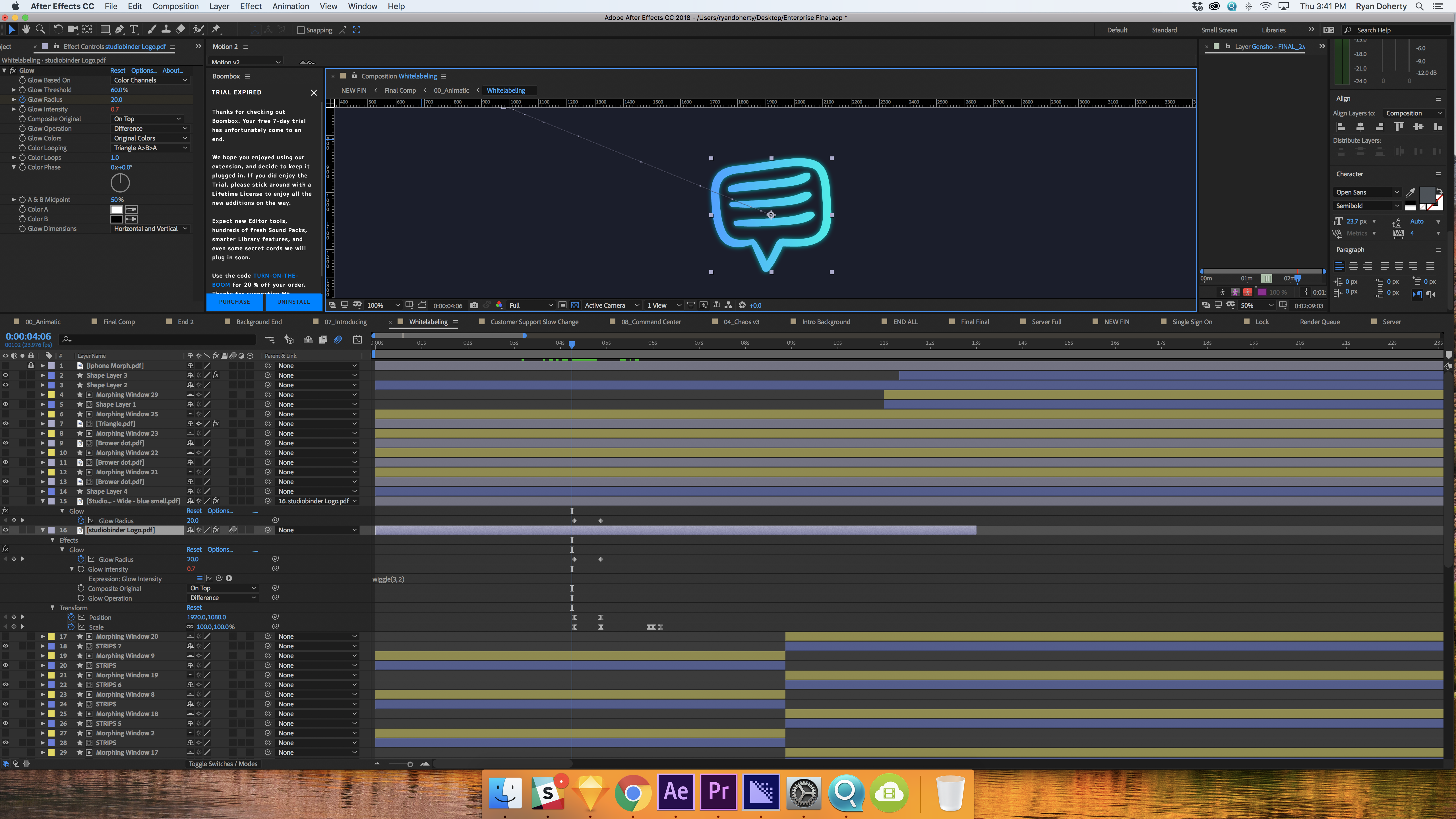
Task: Open the Composition menu
Action: [x=175, y=6]
